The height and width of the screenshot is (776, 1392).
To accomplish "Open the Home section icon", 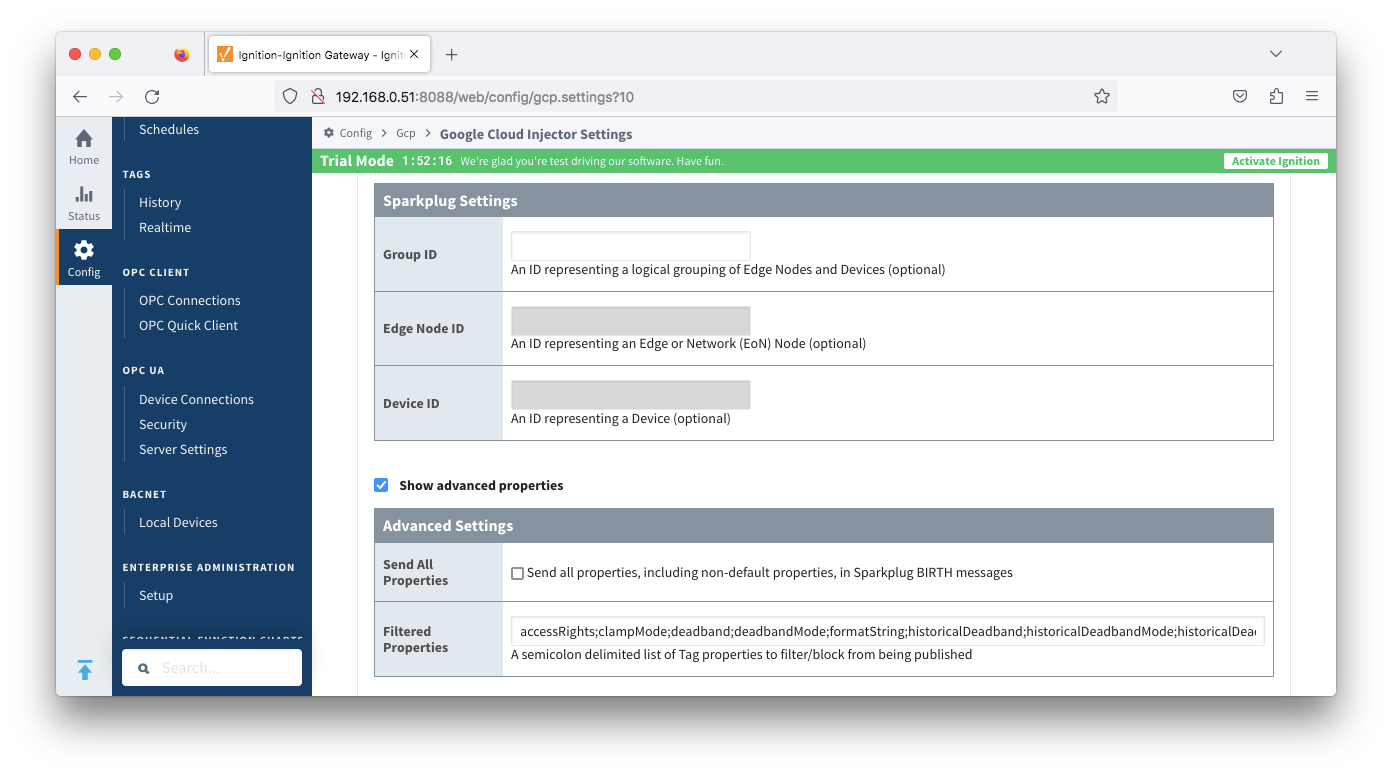I will click(84, 146).
